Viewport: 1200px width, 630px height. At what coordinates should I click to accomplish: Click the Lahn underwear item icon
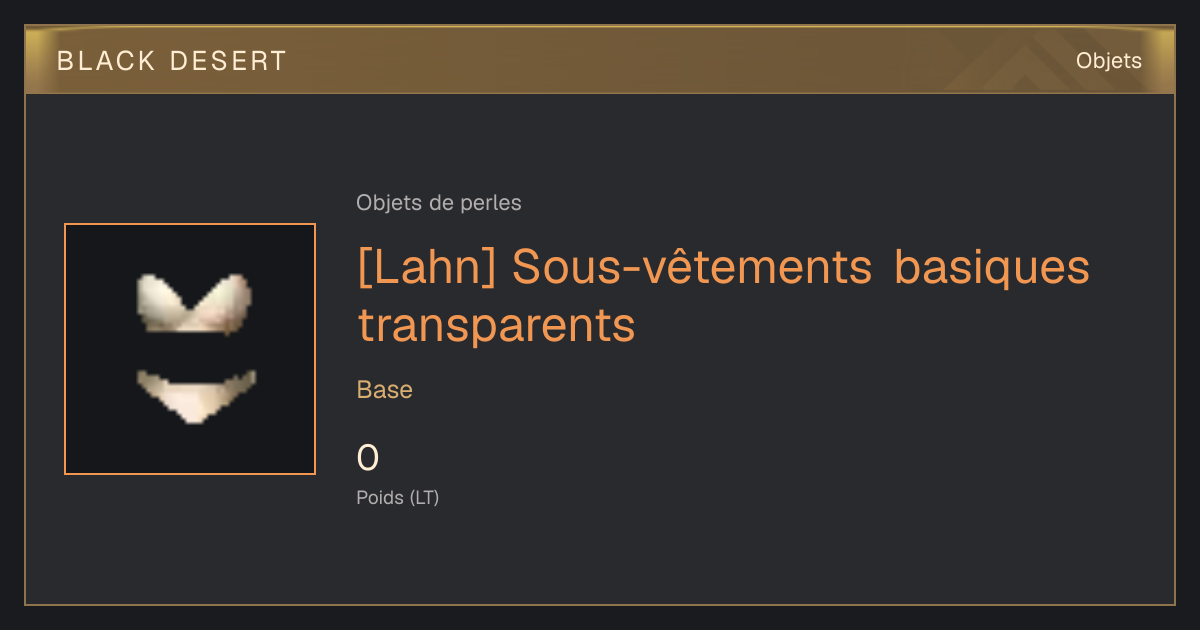tap(190, 349)
